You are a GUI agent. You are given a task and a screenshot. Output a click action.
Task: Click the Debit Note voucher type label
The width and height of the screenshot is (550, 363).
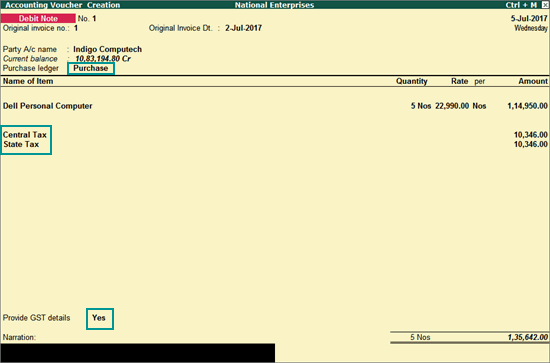click(38, 18)
